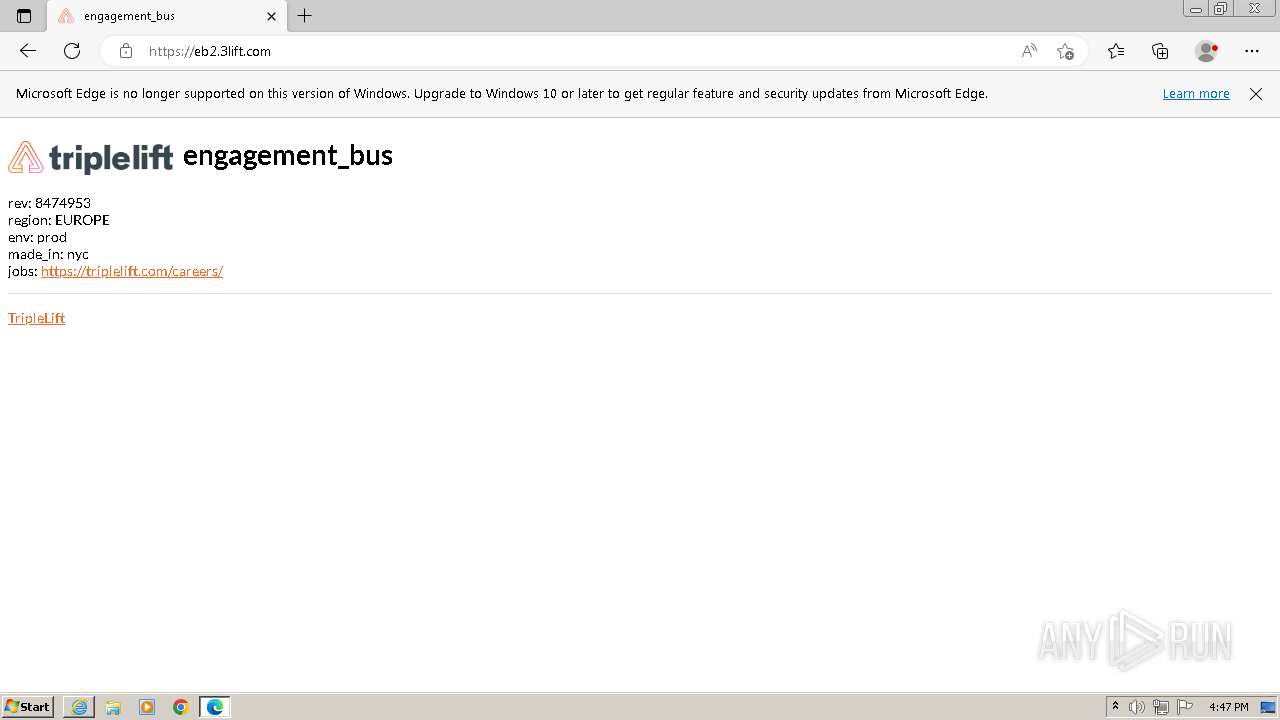The height and width of the screenshot is (720, 1280).
Task: Go back to previous page
Action: point(28,51)
